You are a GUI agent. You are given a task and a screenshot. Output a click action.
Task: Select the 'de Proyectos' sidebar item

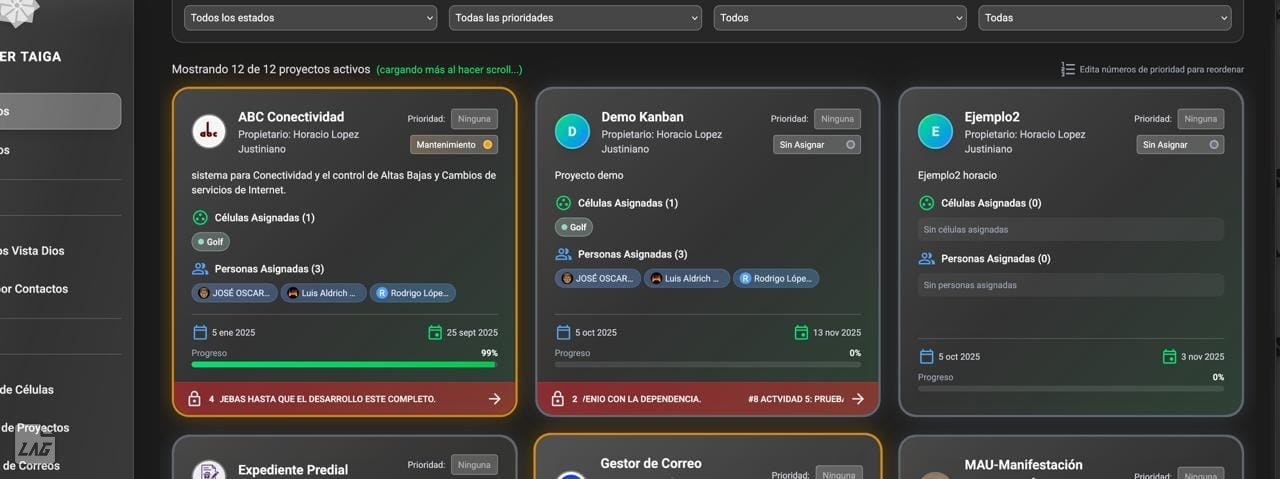[35, 428]
